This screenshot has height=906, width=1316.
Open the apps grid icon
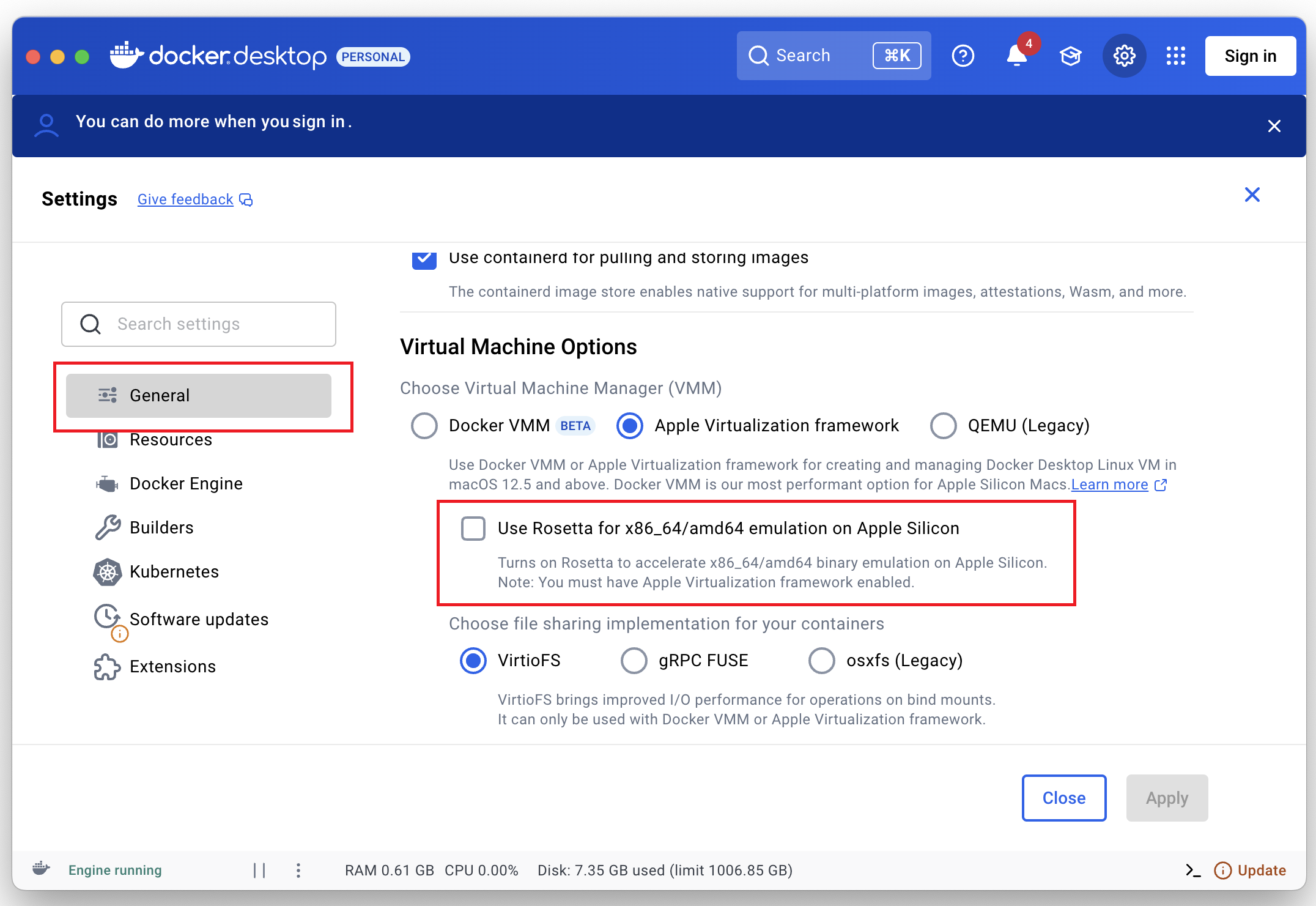1175,56
